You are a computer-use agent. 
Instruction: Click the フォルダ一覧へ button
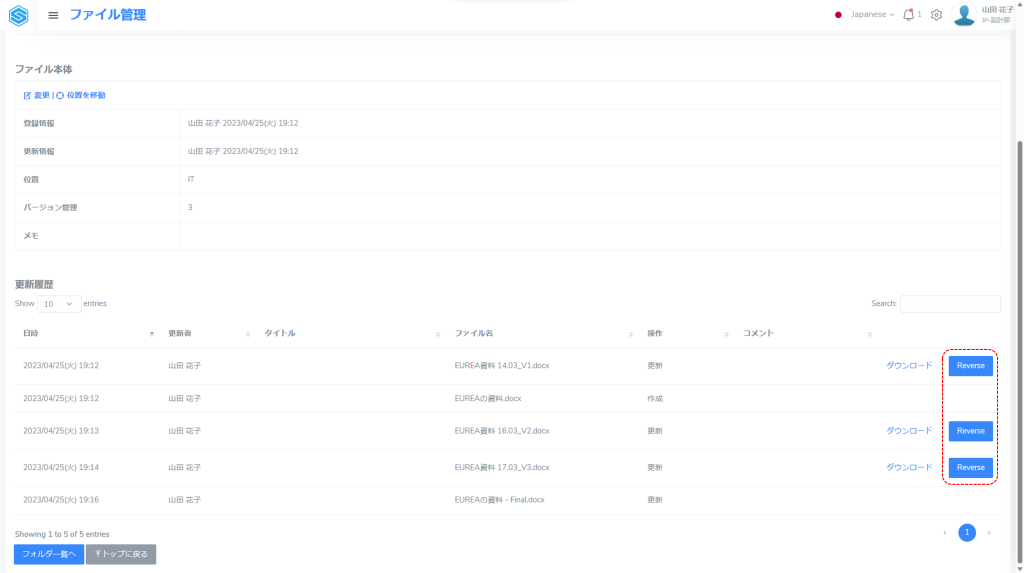(x=49, y=554)
